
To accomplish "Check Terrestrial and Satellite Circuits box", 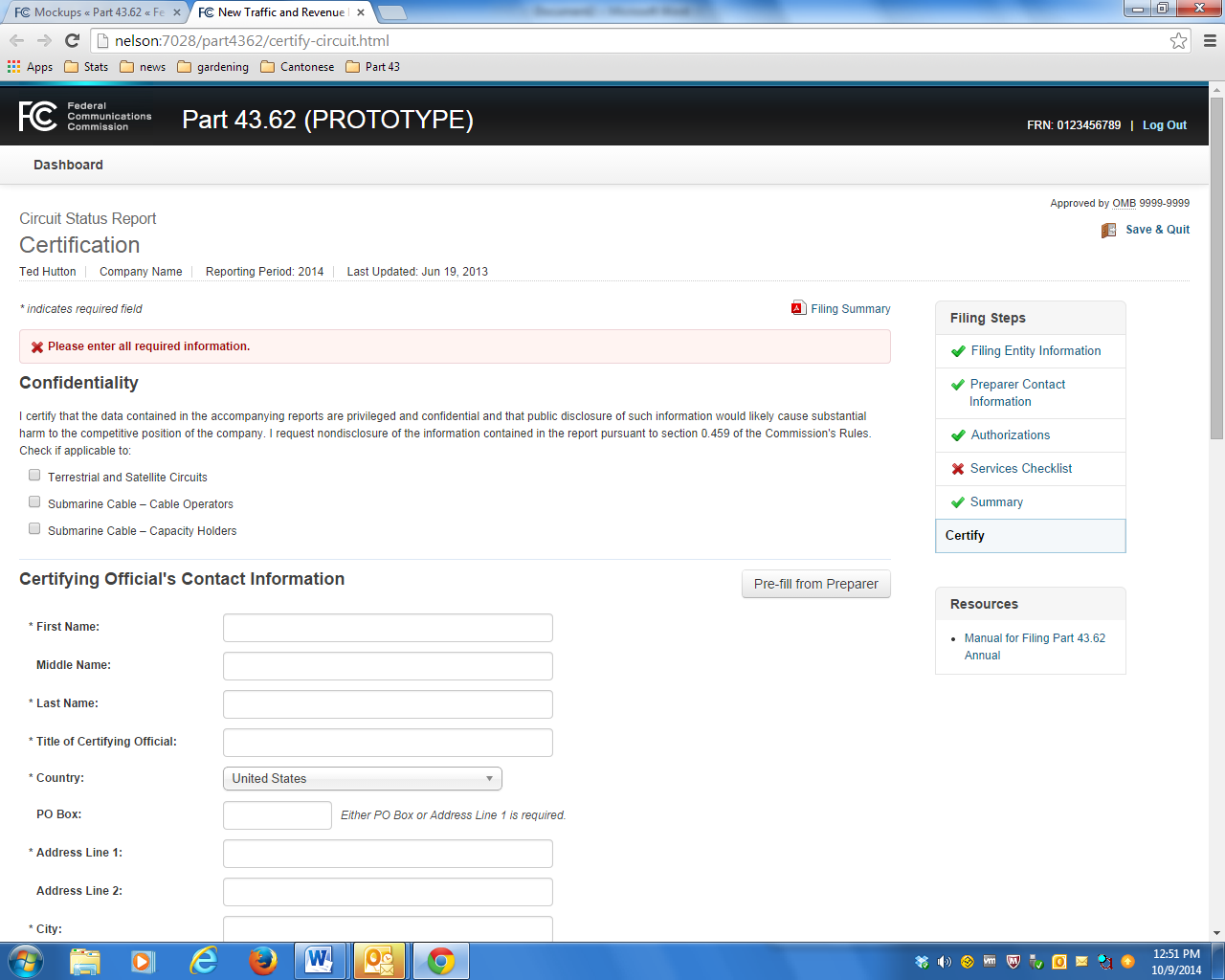I will pos(34,475).
